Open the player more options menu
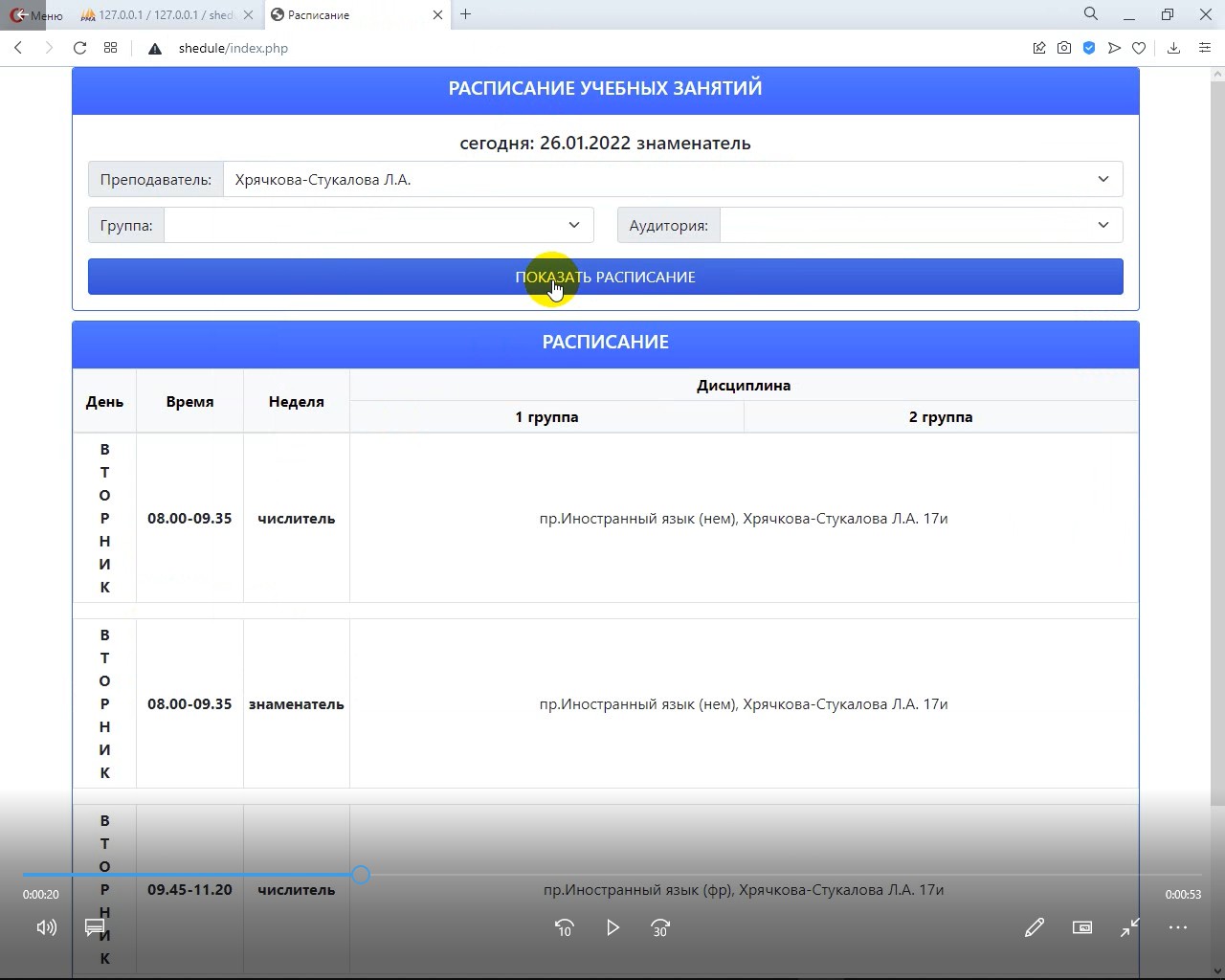 1178,927
